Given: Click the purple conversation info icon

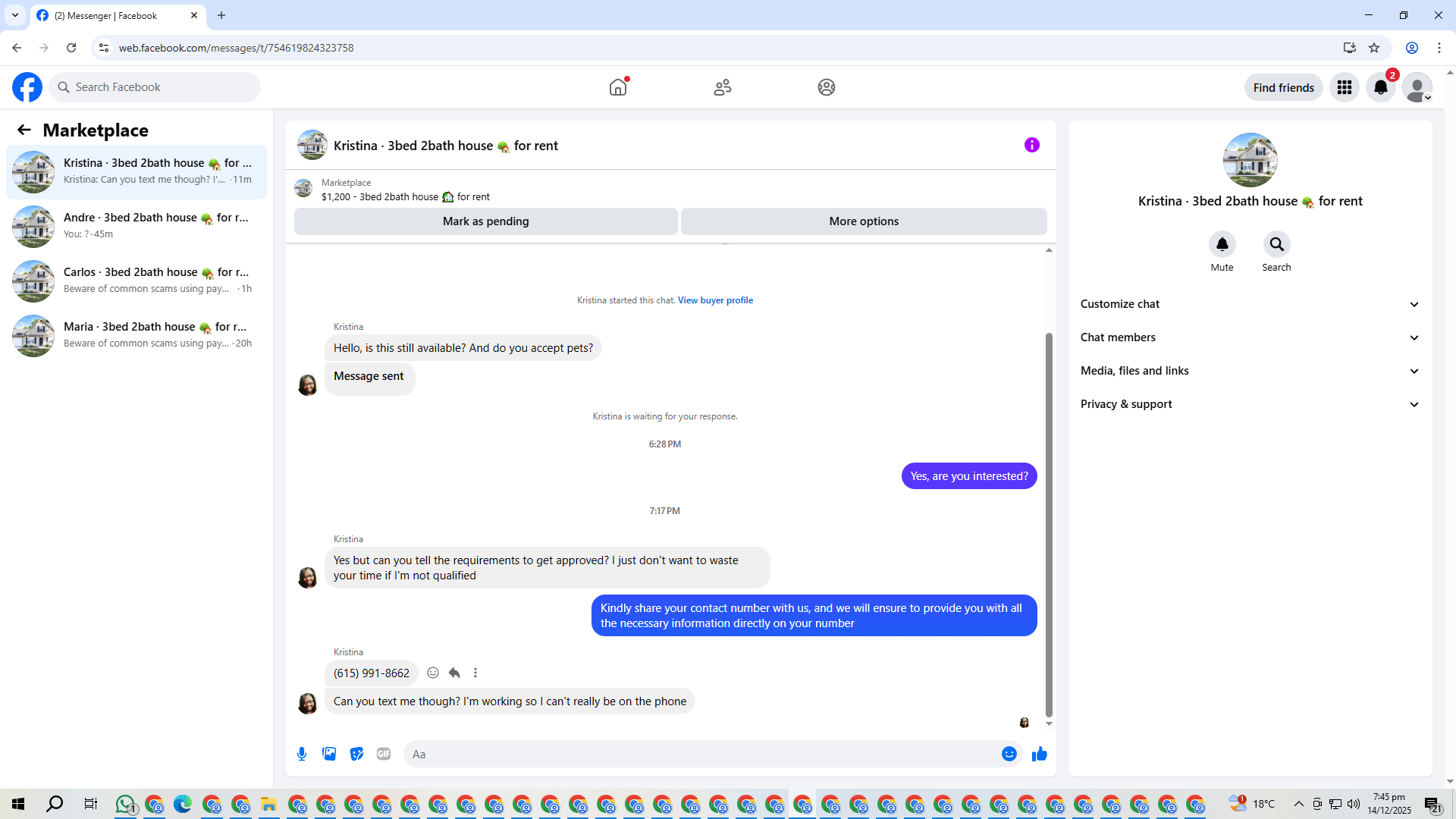Looking at the screenshot, I should (1031, 145).
